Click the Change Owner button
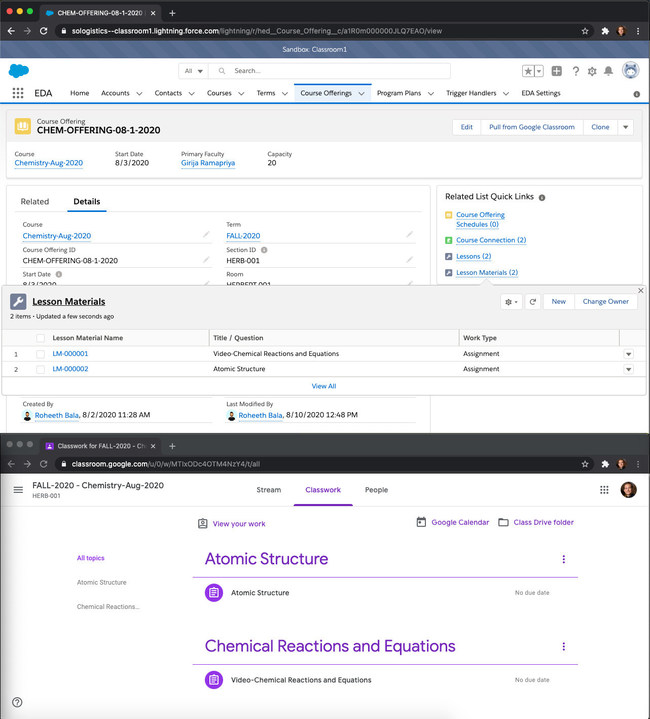The height and width of the screenshot is (719, 650). tap(606, 302)
